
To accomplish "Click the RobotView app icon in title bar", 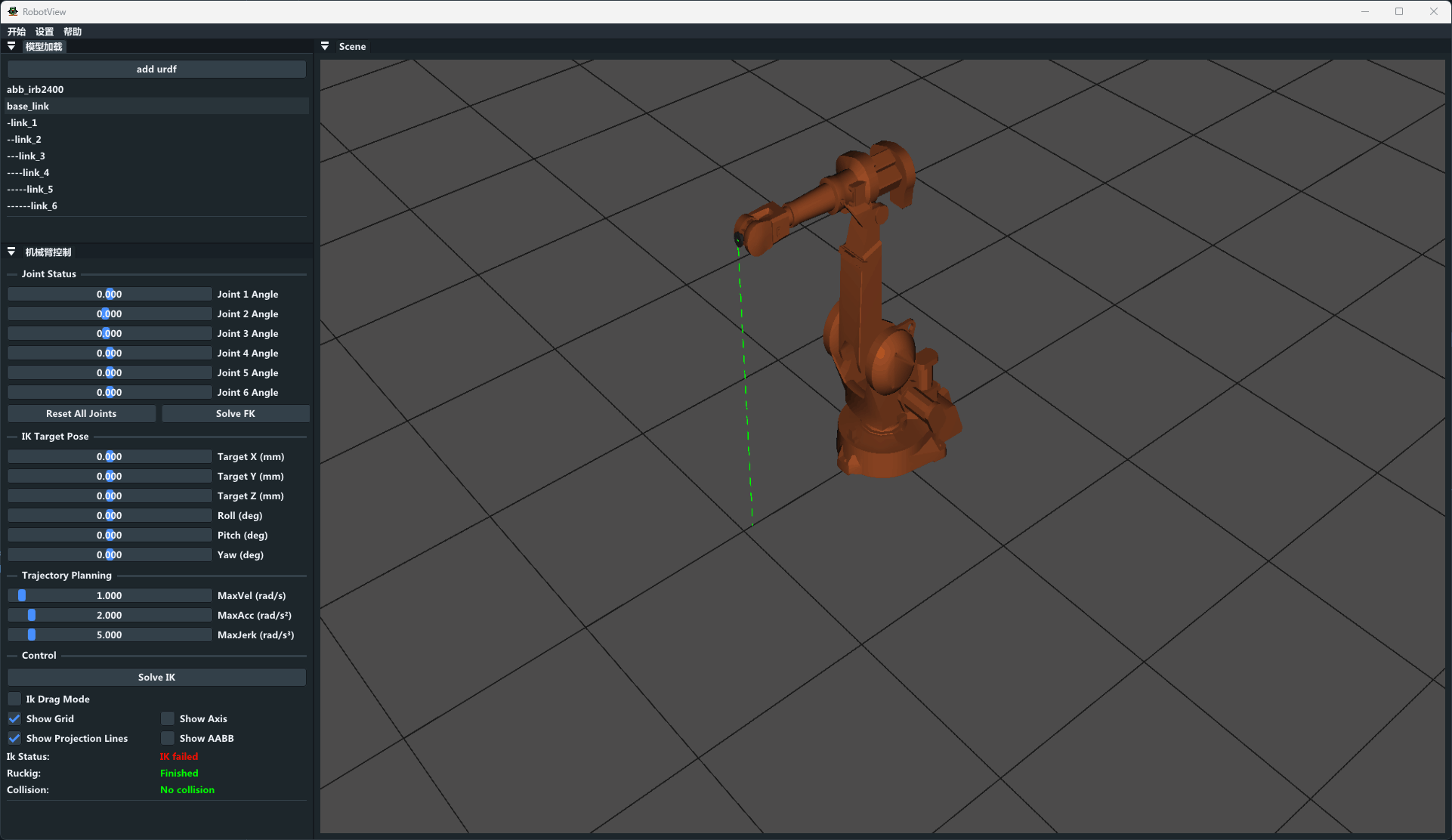I will point(13,11).
